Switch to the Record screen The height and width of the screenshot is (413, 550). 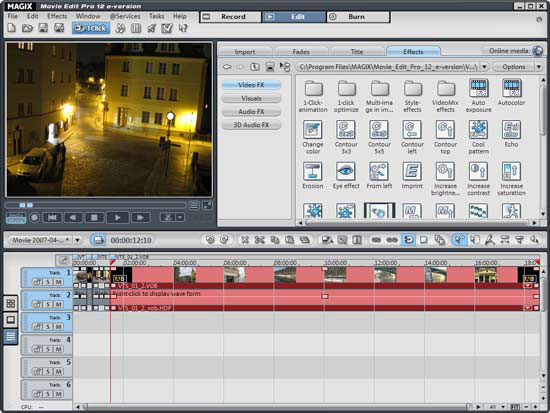(231, 17)
